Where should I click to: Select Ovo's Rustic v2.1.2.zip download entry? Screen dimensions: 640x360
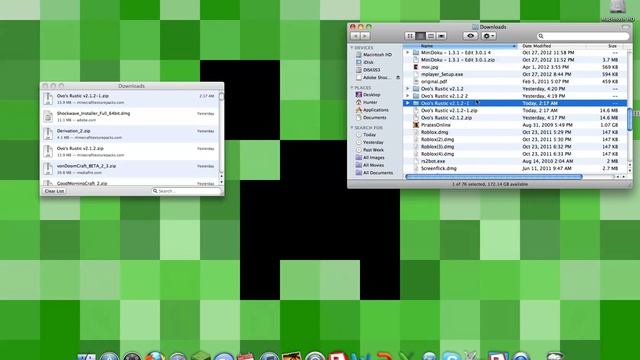(130, 151)
